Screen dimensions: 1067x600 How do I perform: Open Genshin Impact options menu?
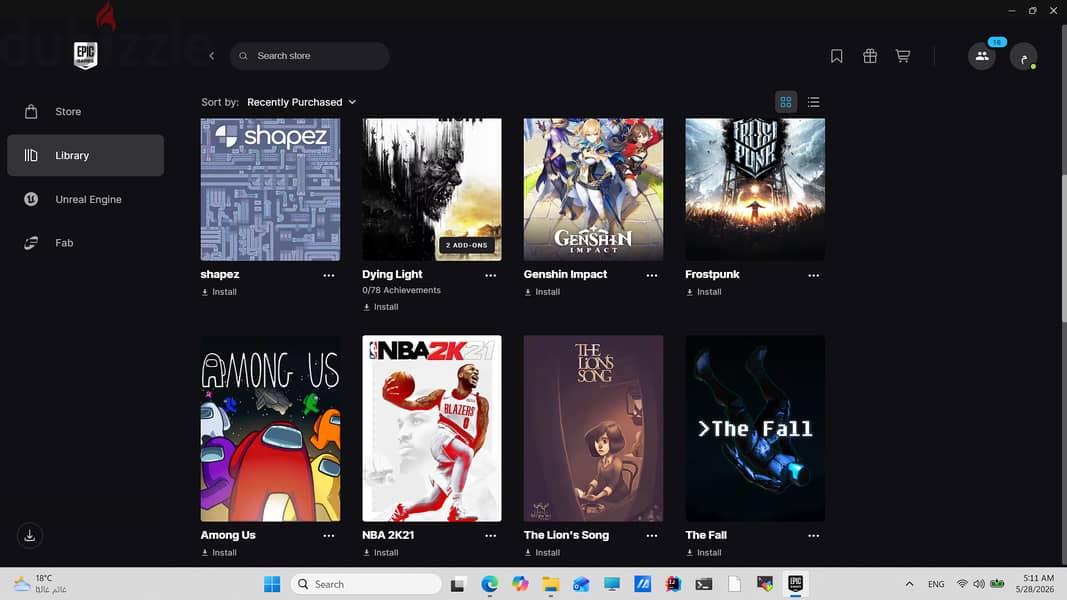(x=652, y=276)
